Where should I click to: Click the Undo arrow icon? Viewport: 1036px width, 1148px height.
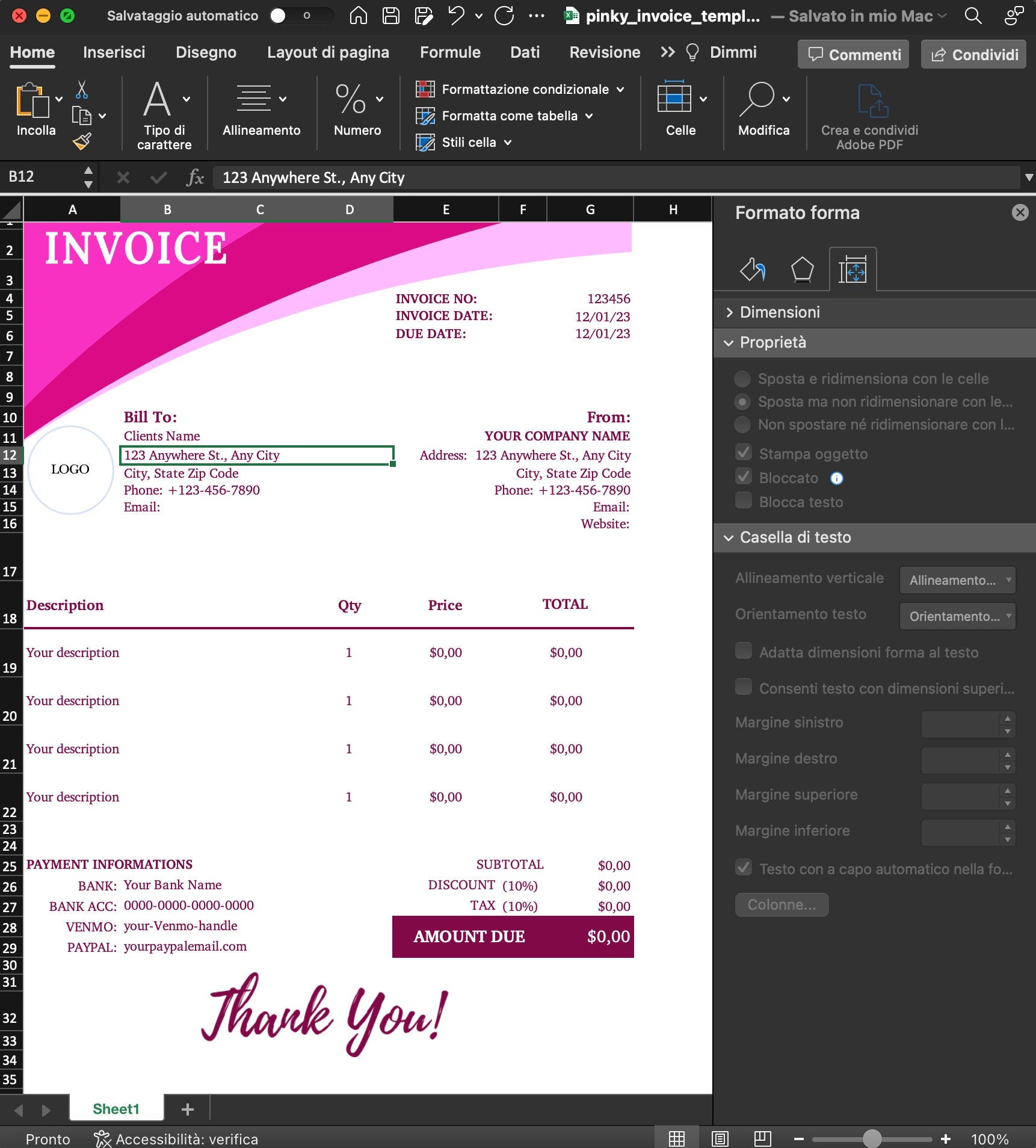coord(457,16)
